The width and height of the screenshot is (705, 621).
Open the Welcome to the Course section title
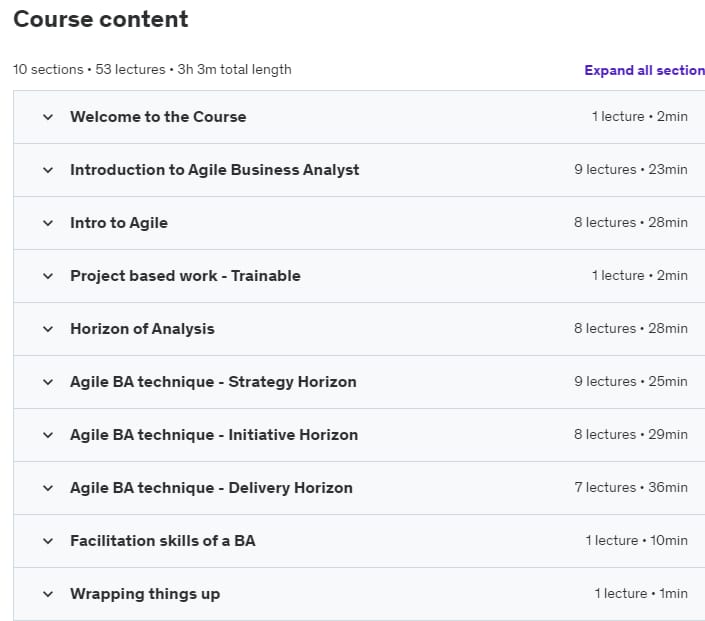click(158, 117)
